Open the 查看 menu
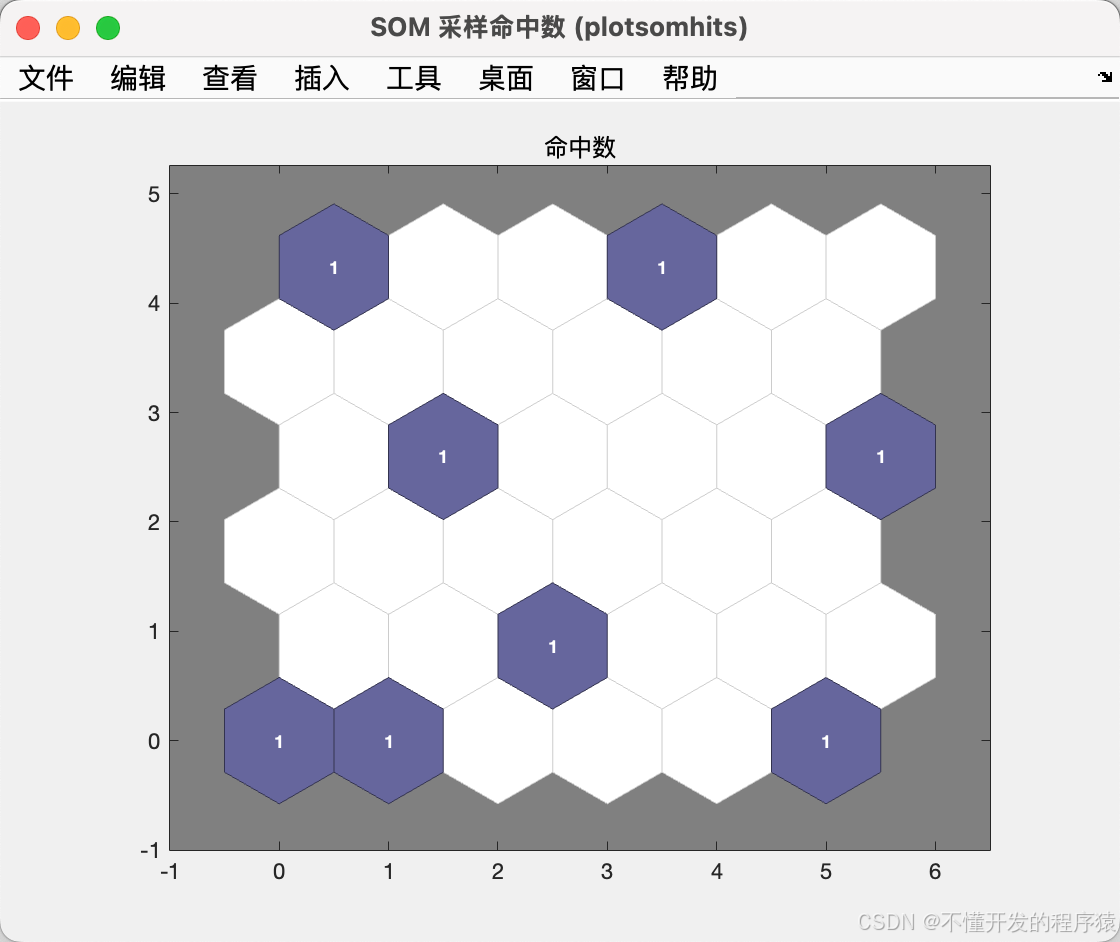 [229, 79]
